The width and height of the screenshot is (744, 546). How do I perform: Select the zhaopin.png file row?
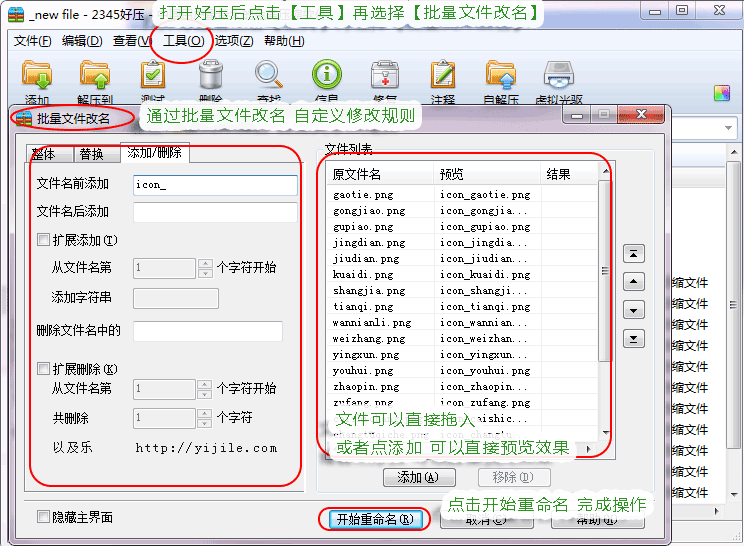coord(462,387)
